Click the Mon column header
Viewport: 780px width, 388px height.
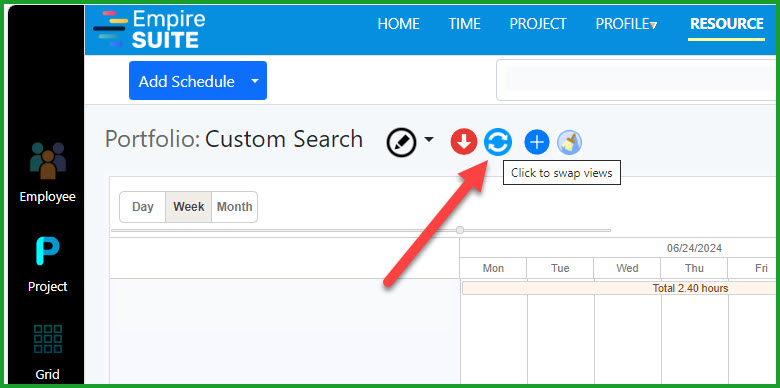pos(493,268)
